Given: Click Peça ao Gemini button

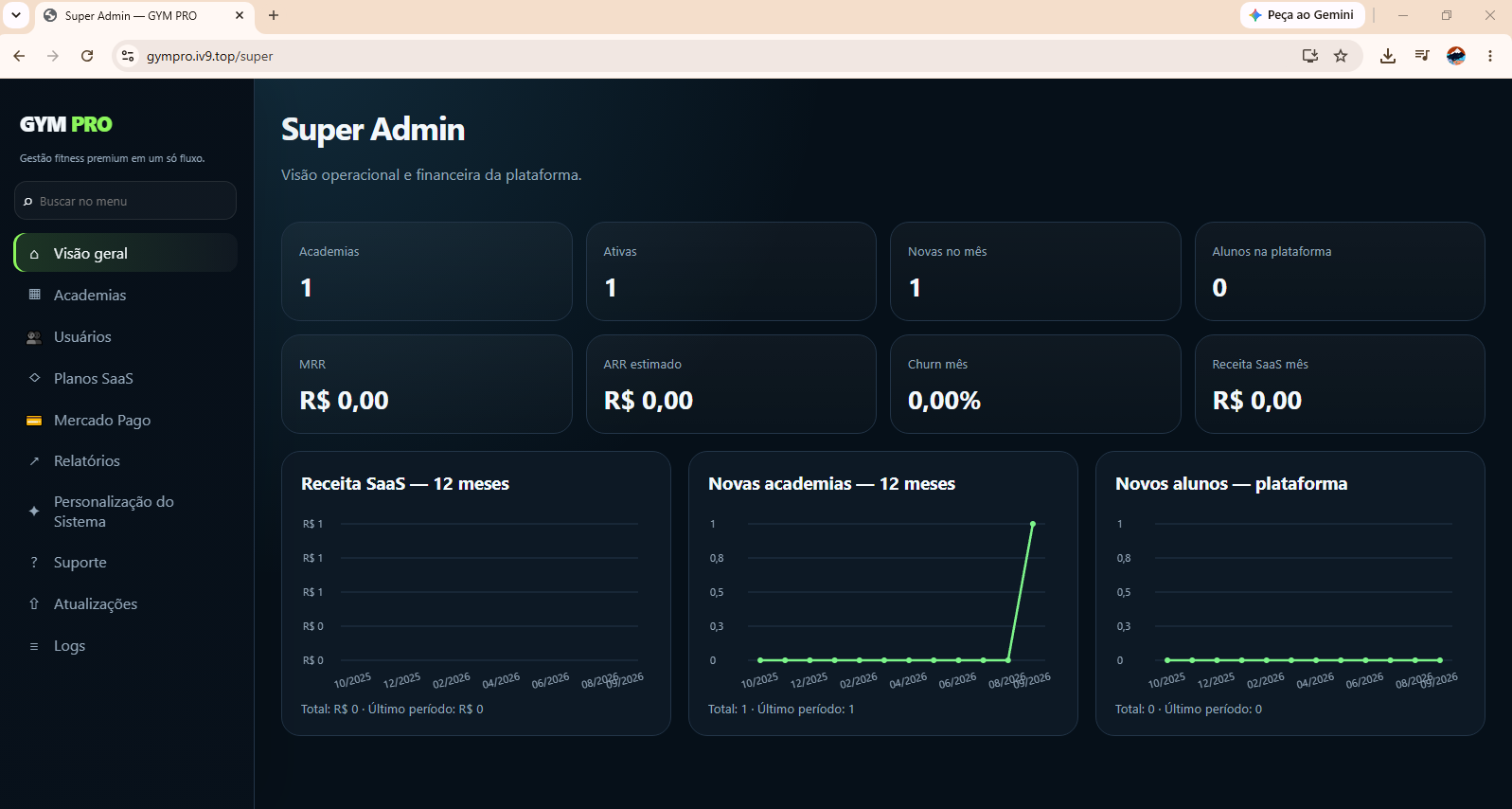Looking at the screenshot, I should click(1302, 15).
